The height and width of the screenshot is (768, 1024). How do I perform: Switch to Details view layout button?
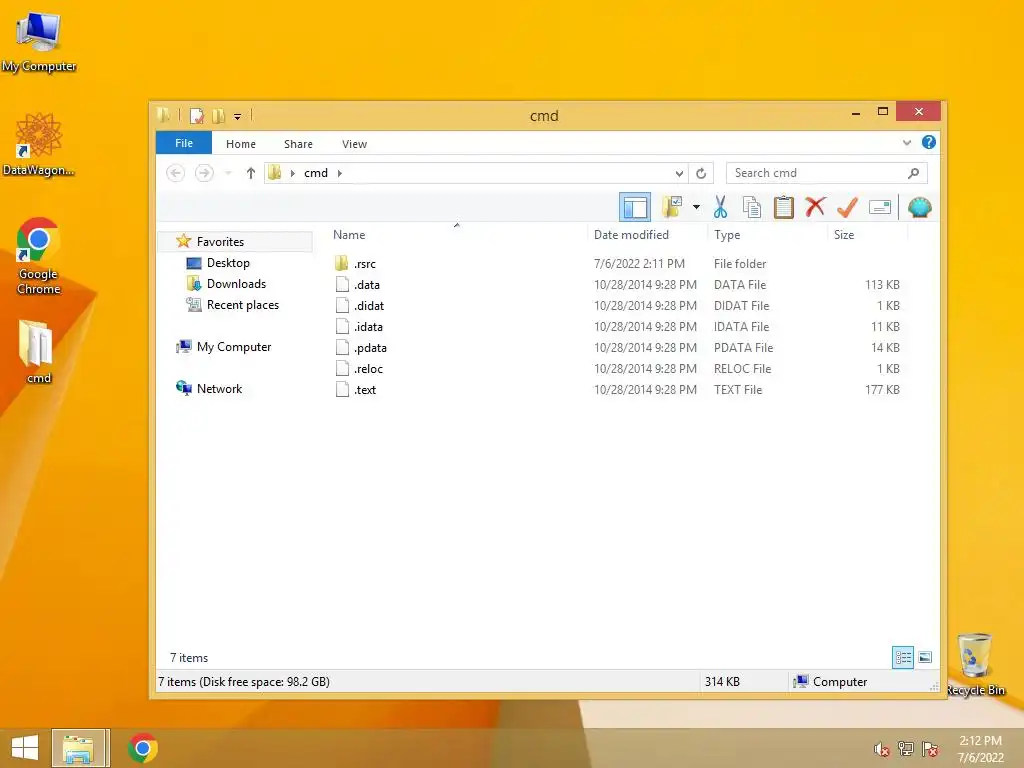click(x=903, y=657)
